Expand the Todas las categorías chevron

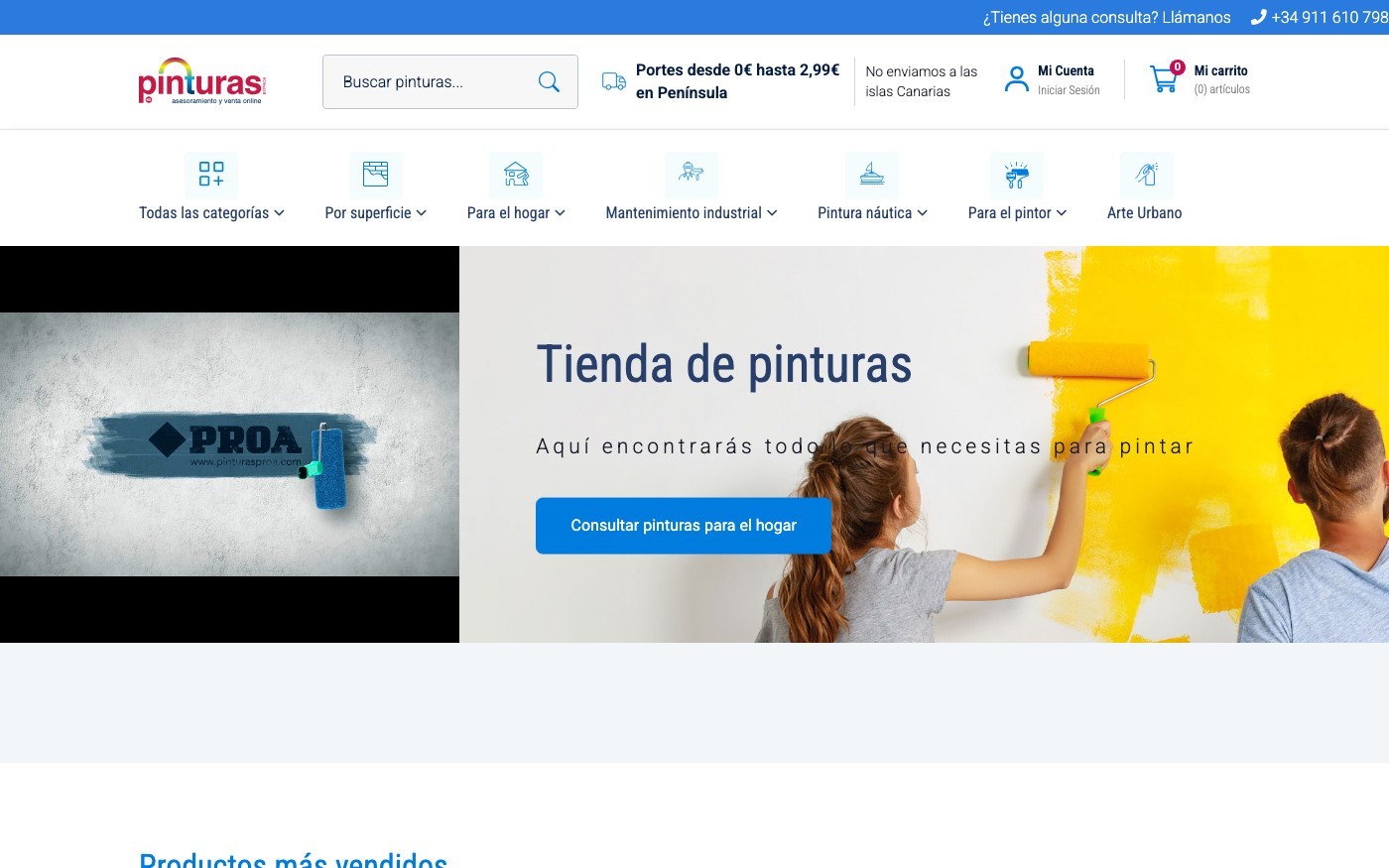[x=279, y=213]
